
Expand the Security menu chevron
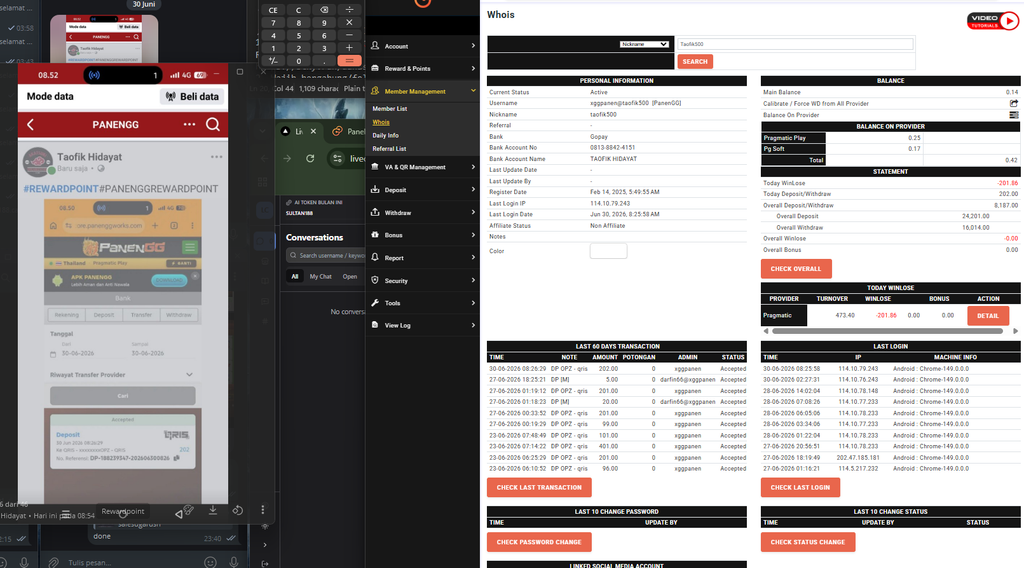coord(473,280)
